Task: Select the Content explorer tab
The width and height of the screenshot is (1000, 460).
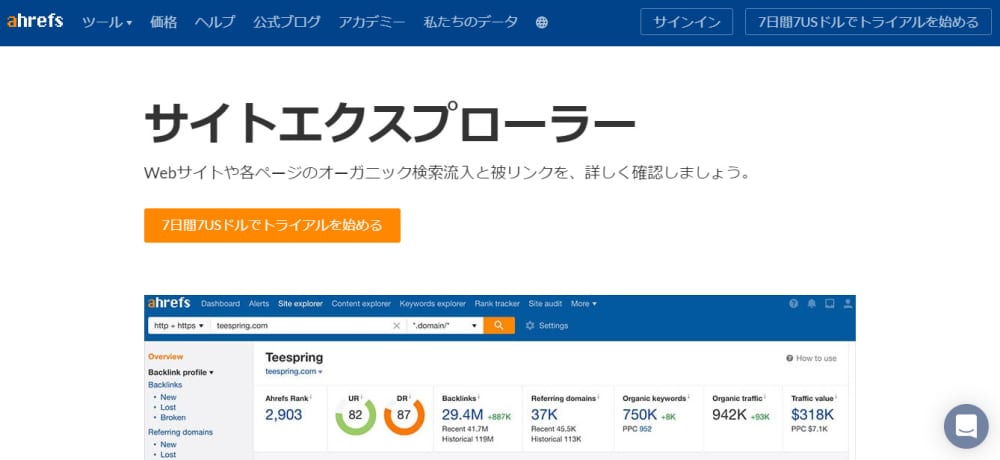Action: 361,304
